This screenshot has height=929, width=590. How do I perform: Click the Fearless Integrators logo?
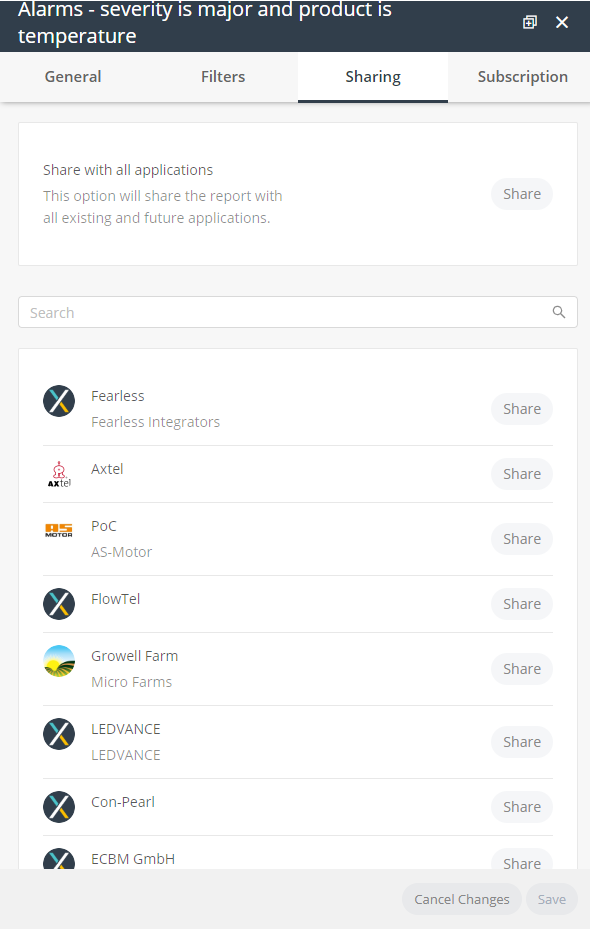pyautogui.click(x=58, y=400)
